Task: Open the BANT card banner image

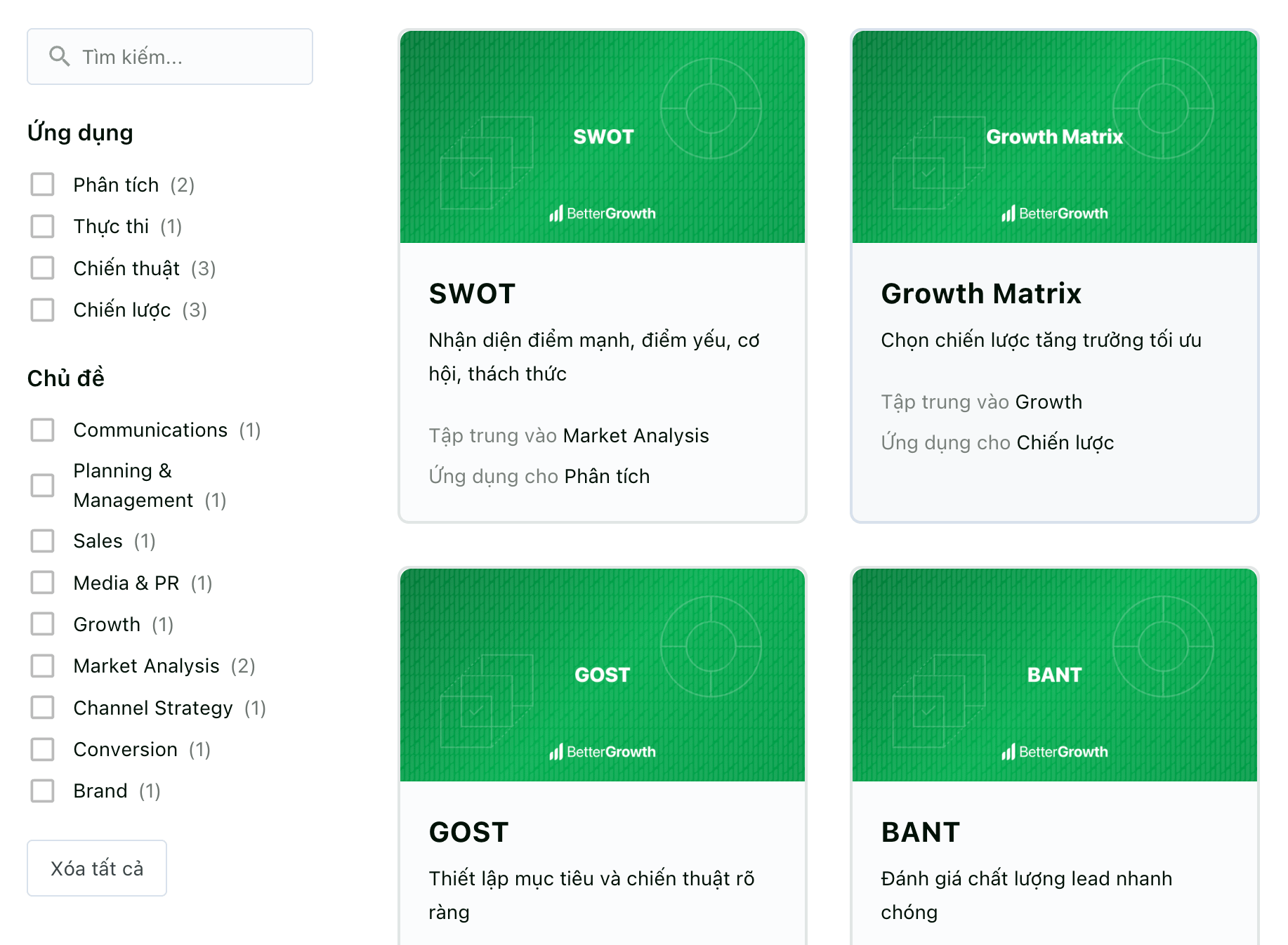Action: pyautogui.click(x=1055, y=675)
